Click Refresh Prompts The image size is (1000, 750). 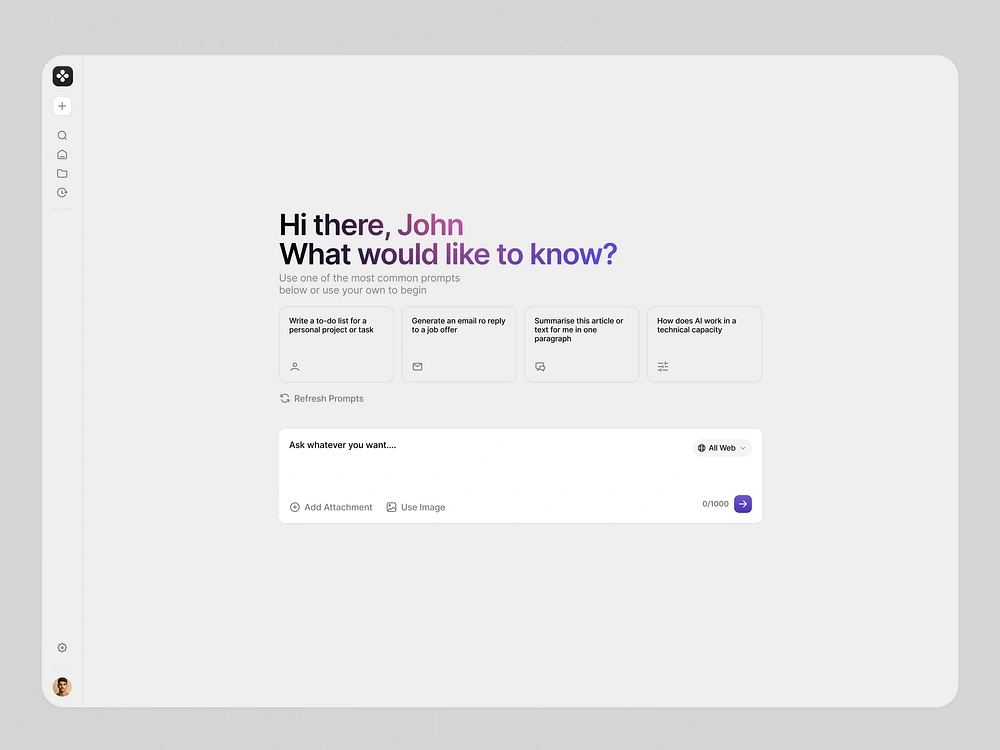(x=321, y=399)
